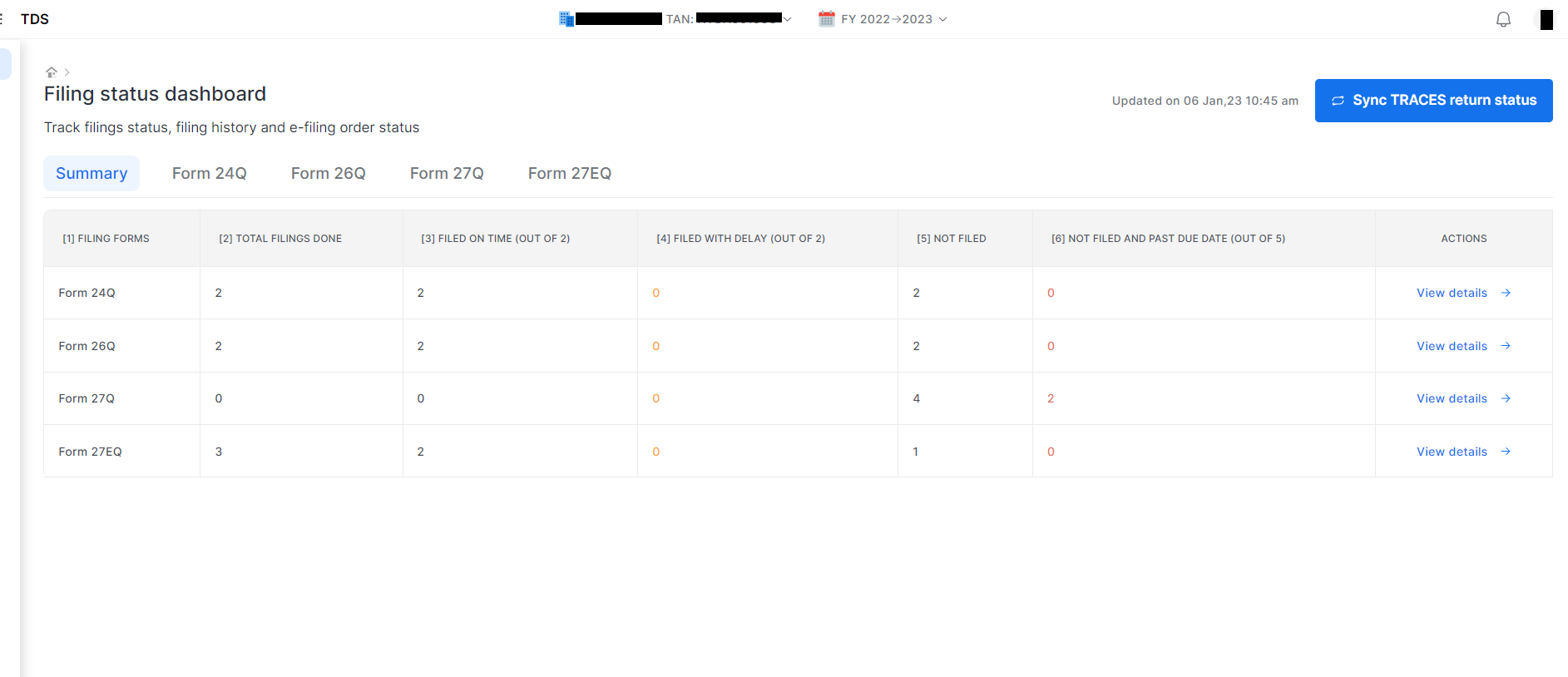1568x677 pixels.
Task: Select the Summary tab
Action: [x=92, y=173]
